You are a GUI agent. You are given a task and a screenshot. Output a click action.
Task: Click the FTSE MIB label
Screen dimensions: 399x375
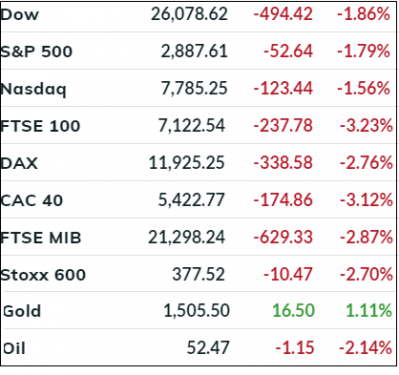pyautogui.click(x=41, y=238)
